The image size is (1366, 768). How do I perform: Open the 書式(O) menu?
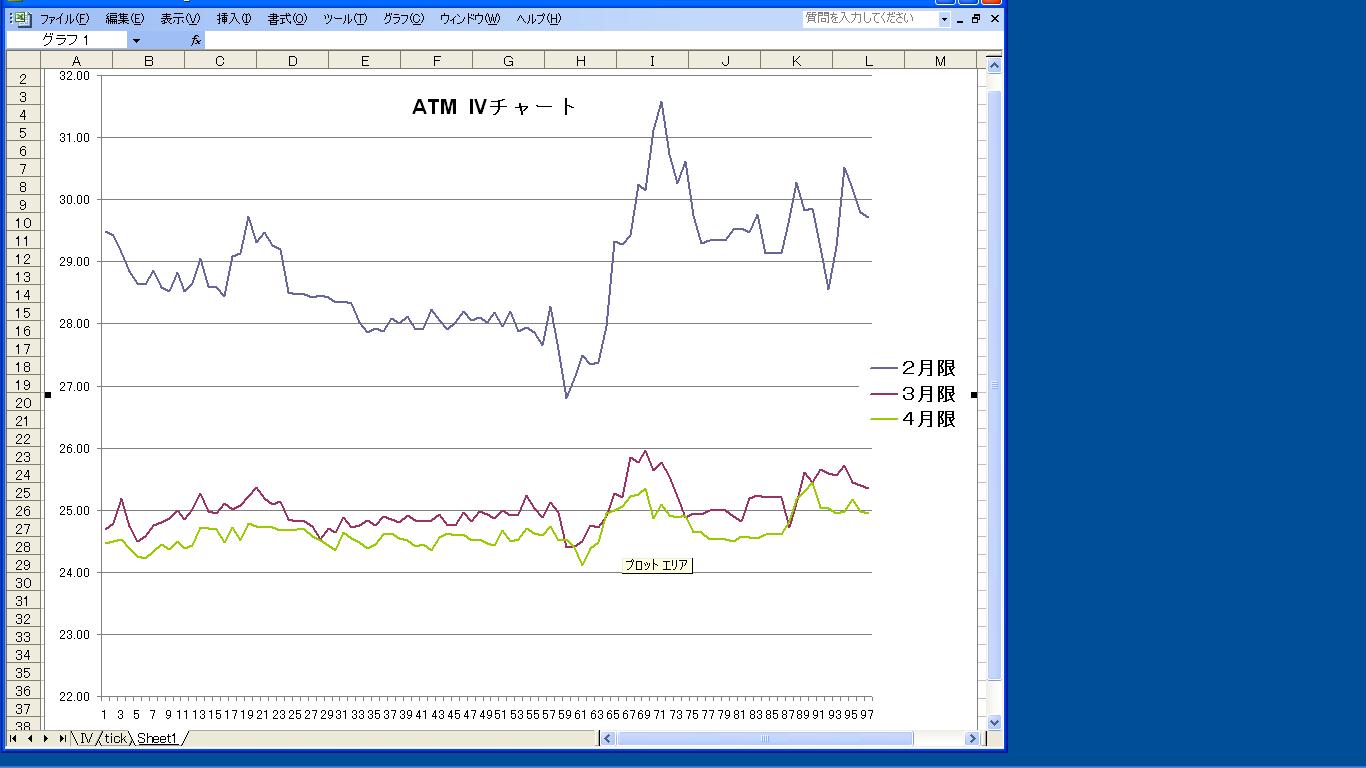pyautogui.click(x=287, y=19)
